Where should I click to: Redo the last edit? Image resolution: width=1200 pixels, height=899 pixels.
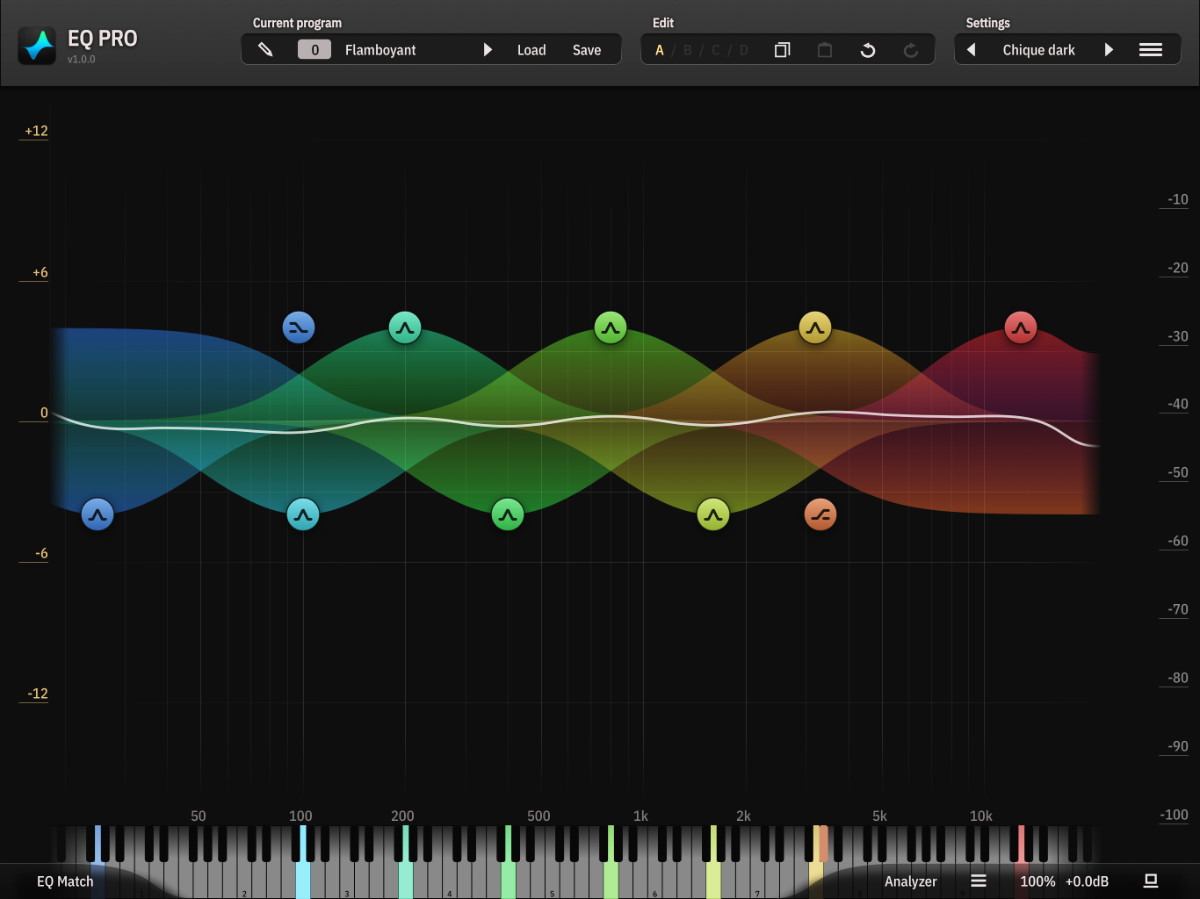[911, 49]
